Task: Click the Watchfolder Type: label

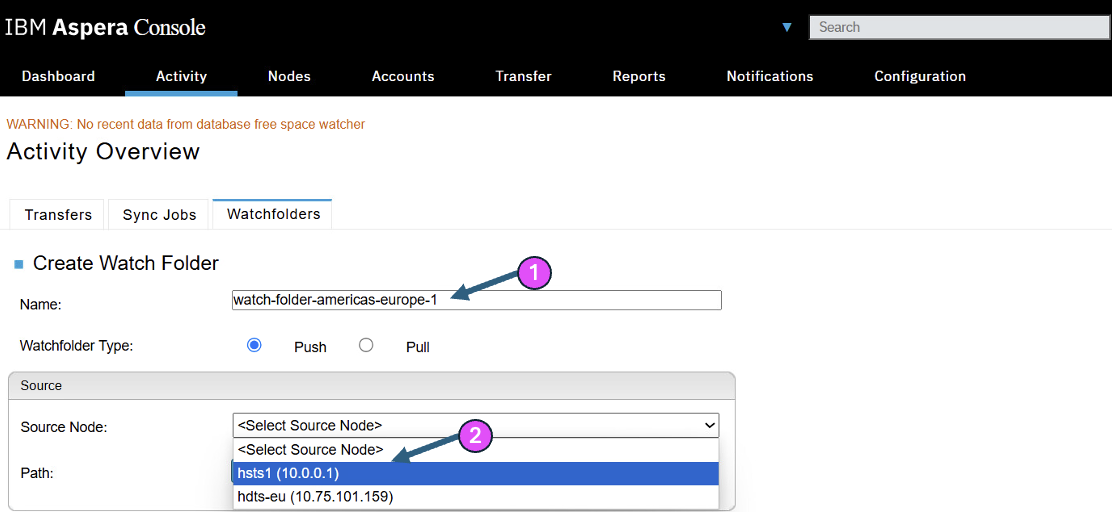Action: [x=77, y=347]
